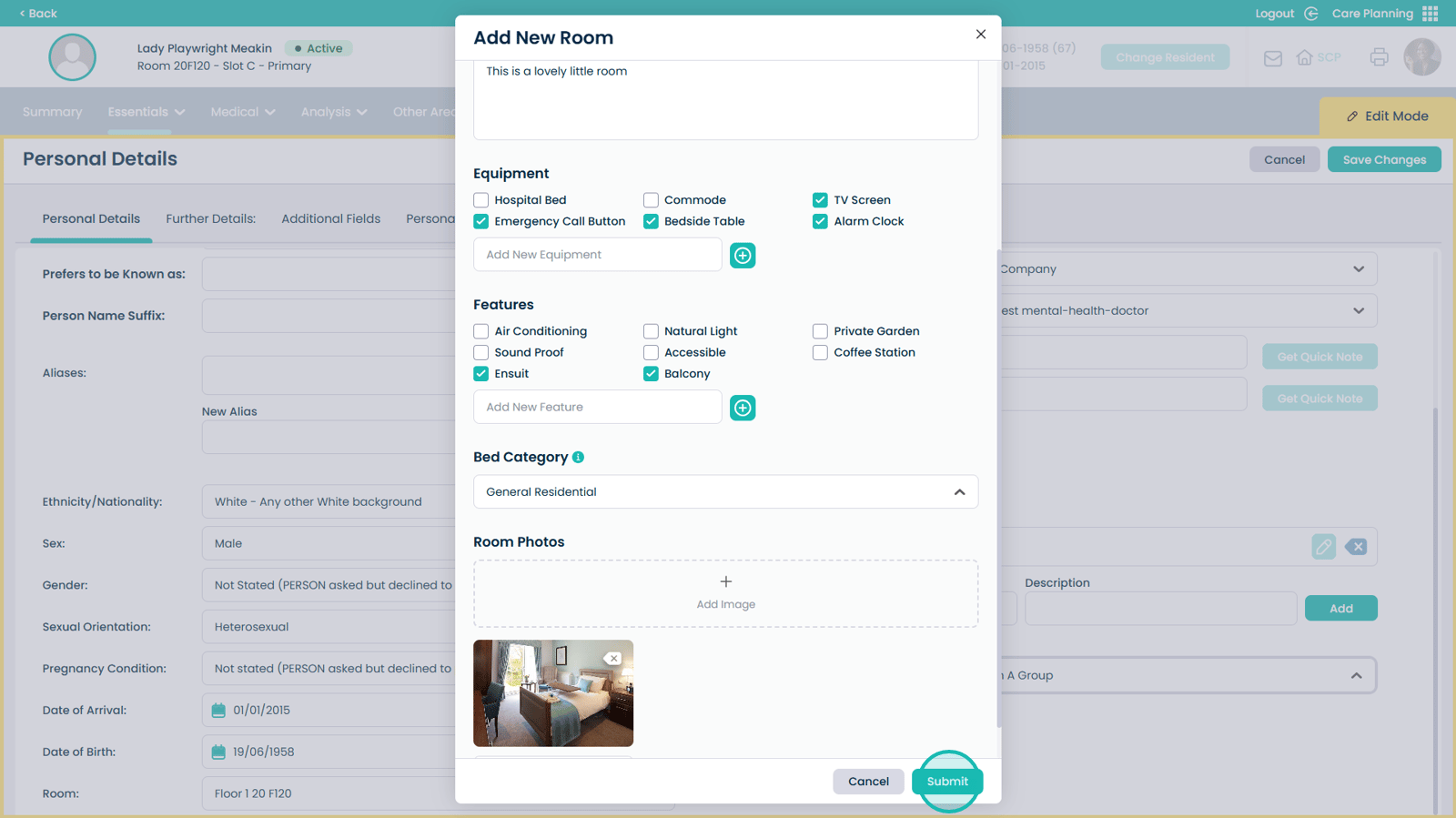Untick the Balcony checkbox
Screen dimensions: 1456x818
tap(651, 374)
